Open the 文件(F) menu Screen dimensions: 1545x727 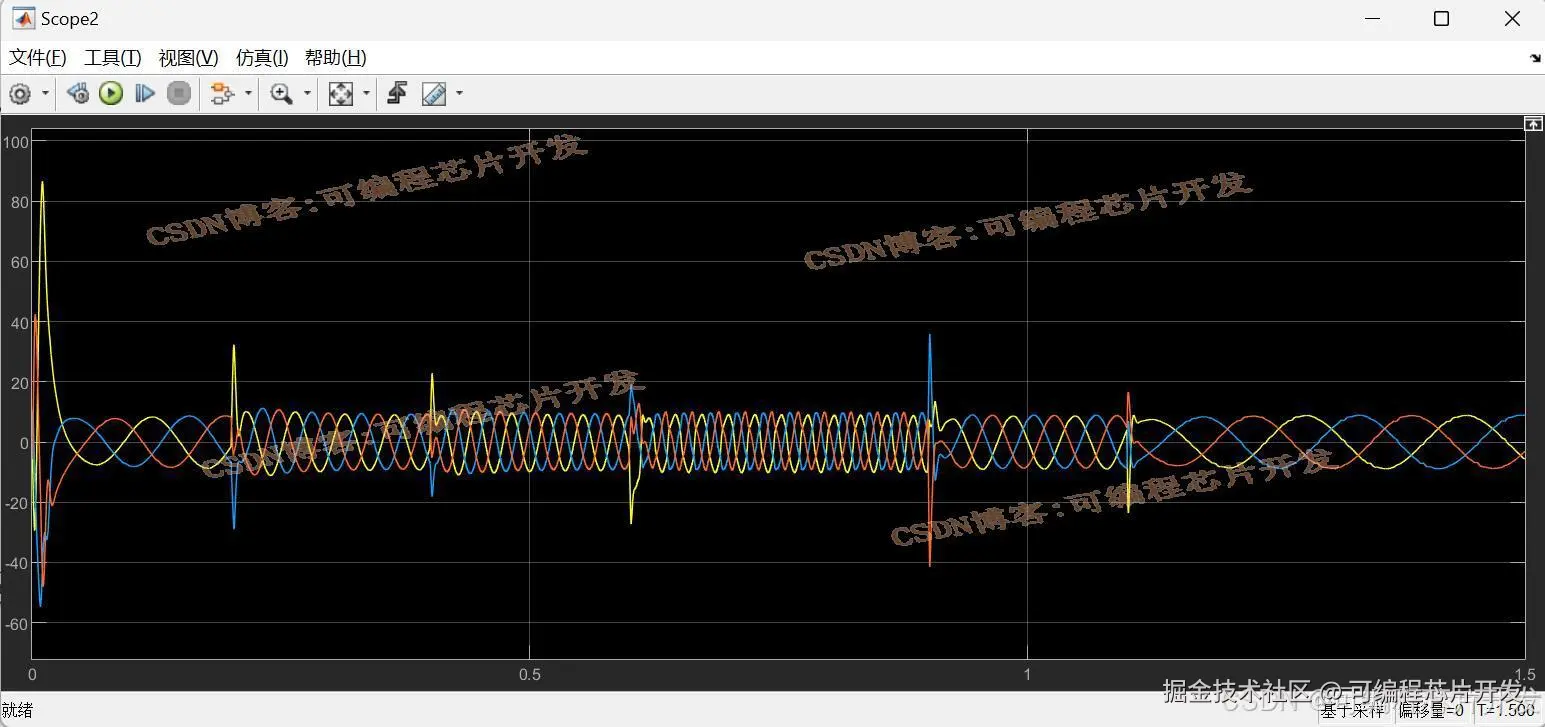point(37,58)
